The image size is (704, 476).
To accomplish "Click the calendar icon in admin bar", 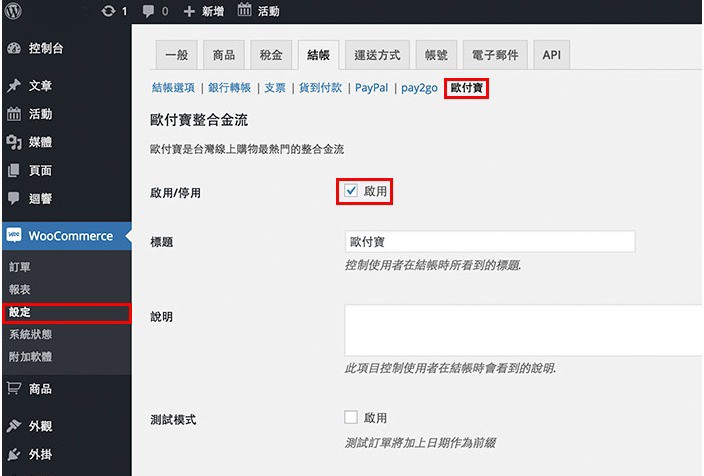I will [x=244, y=9].
